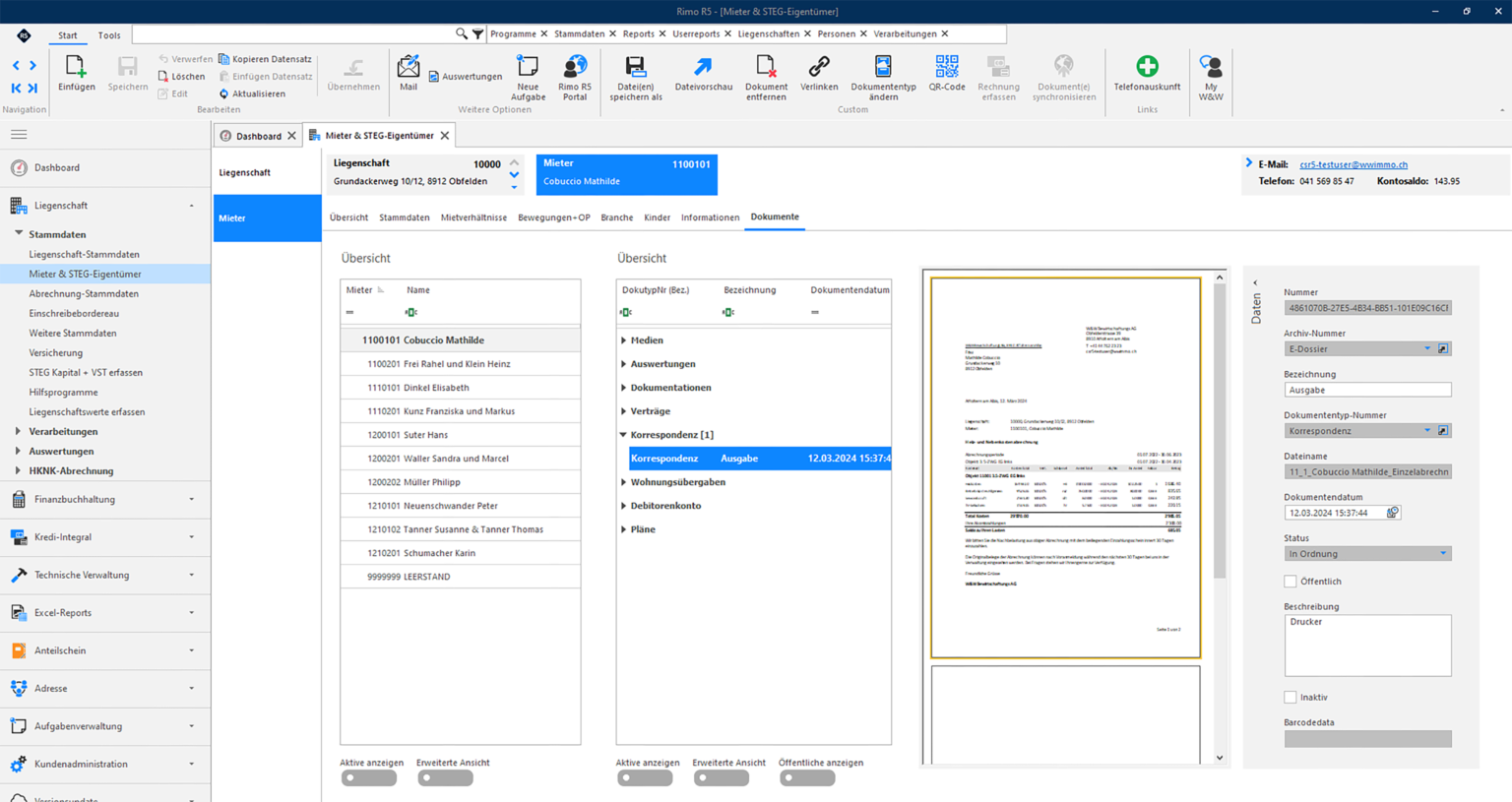Open the Tools ribbon tab
The height and width of the screenshot is (802, 1512).
109,35
